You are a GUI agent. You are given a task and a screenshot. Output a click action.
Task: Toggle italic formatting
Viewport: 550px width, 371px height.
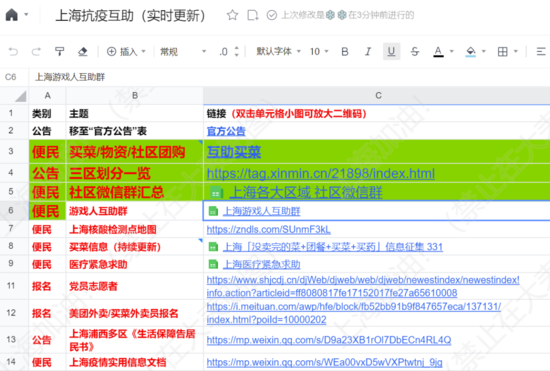(x=368, y=52)
